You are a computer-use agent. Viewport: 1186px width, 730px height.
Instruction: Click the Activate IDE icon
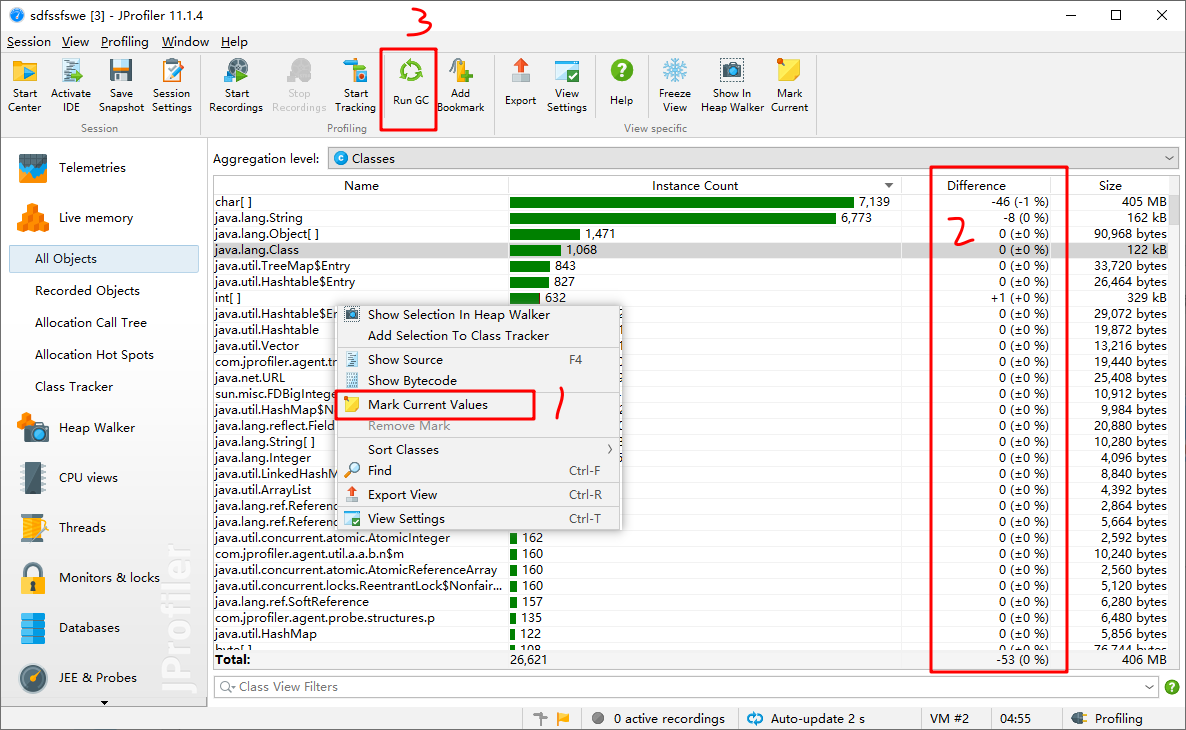71,85
